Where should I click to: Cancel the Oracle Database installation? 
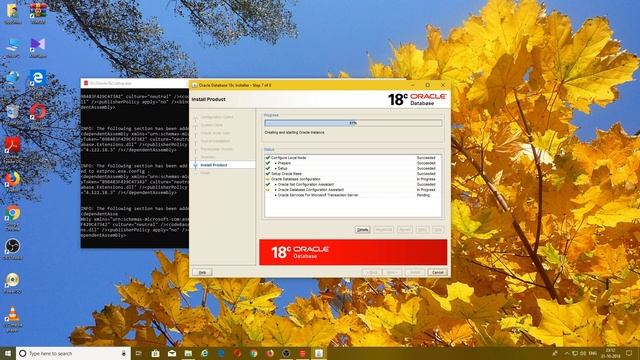[x=438, y=272]
